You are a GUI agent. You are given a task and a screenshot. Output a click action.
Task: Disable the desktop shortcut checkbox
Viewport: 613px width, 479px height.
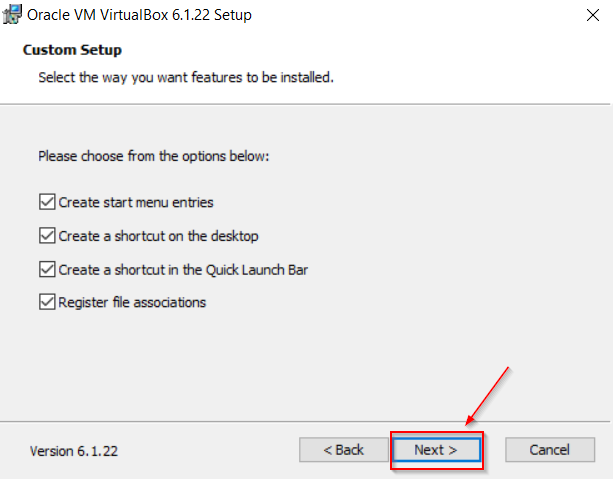point(46,236)
